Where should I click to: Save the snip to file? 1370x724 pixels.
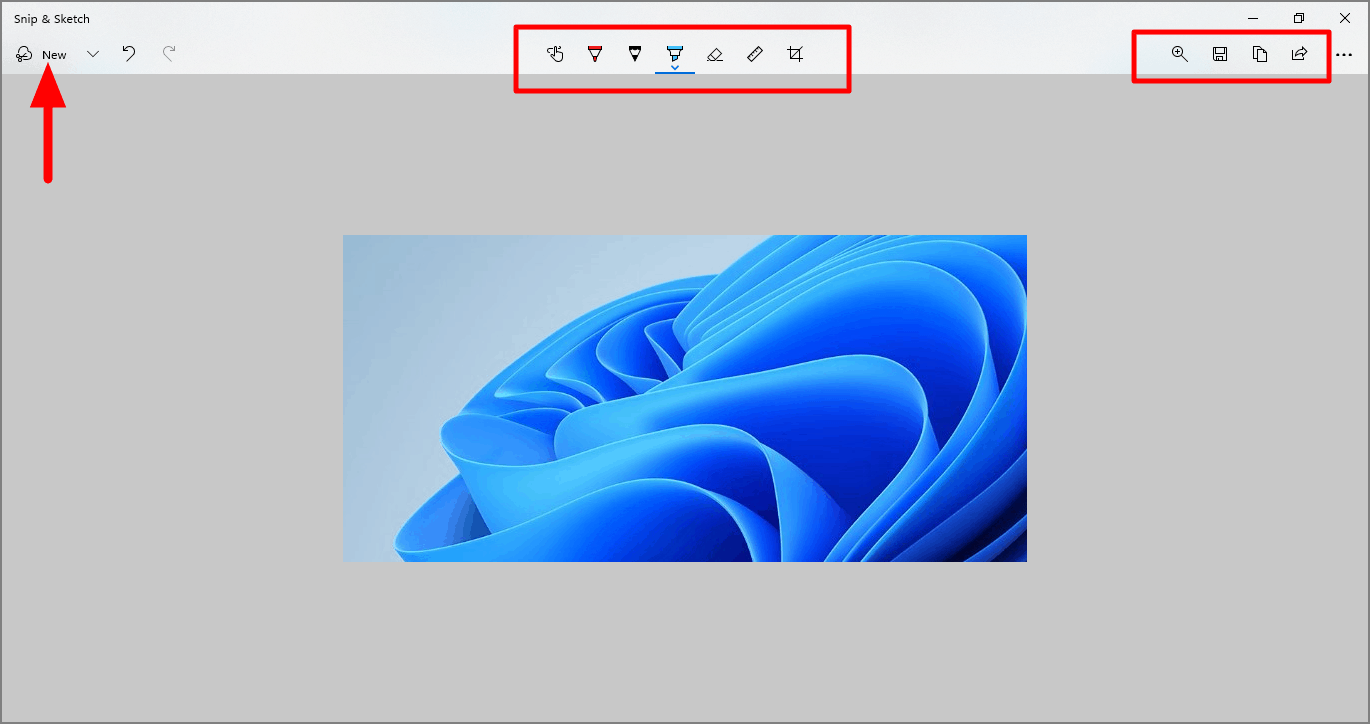click(x=1220, y=54)
